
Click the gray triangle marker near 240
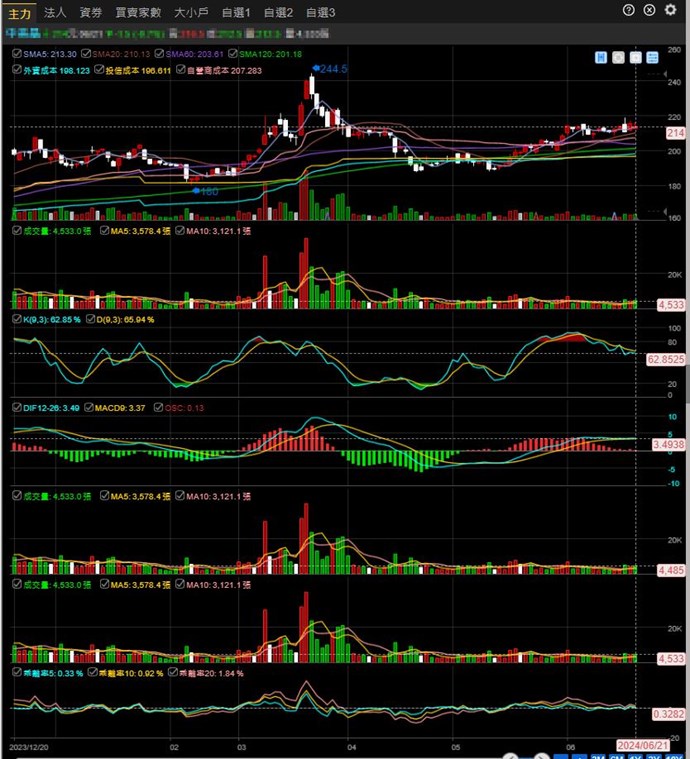pos(665,74)
